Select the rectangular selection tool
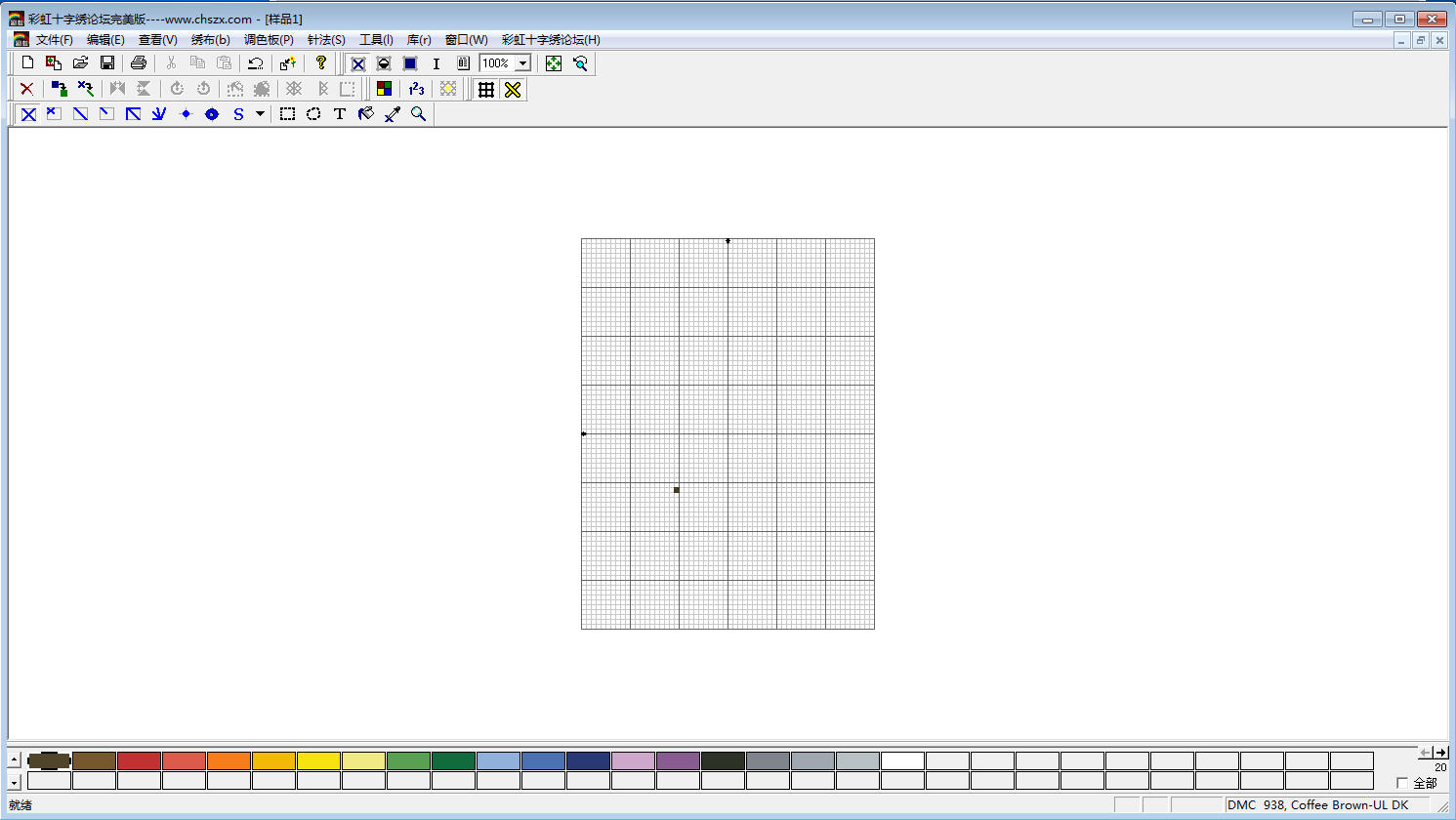Viewport: 1456px width, 820px height. tap(287, 114)
